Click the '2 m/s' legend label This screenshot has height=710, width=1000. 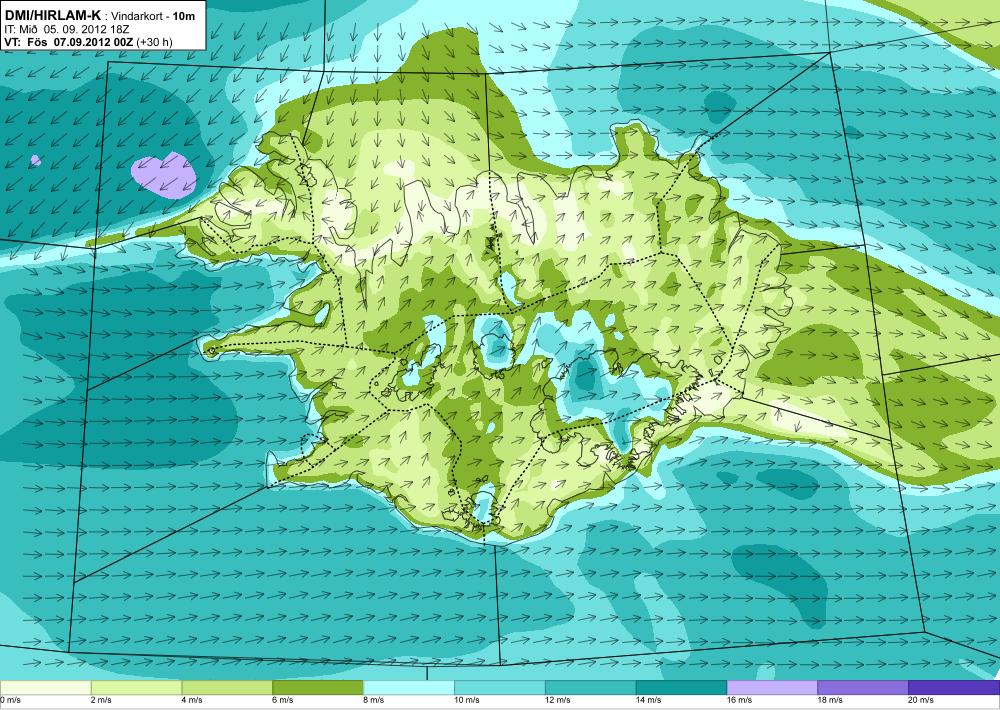tap(102, 700)
